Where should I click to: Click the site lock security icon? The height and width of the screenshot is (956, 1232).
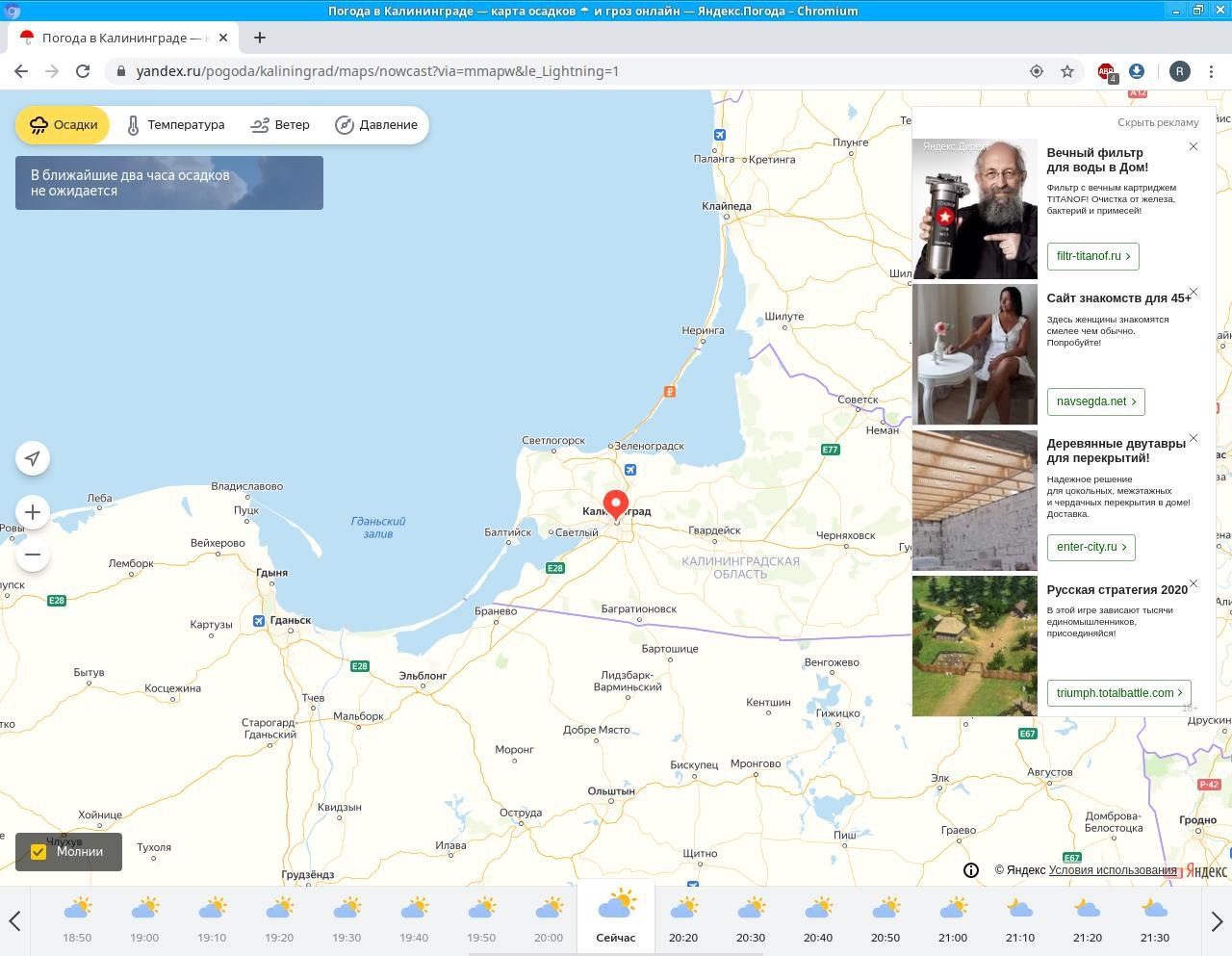(x=120, y=71)
